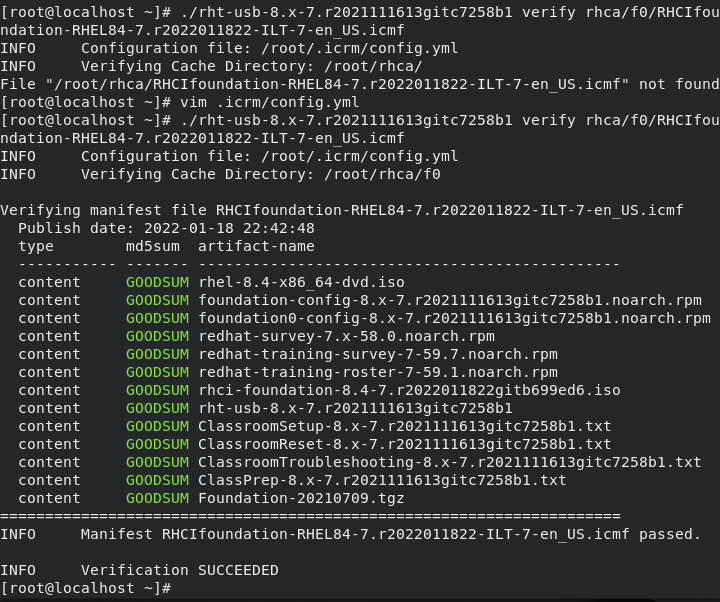This screenshot has width=720, height=602.
Task: Click the rhci-foundation-8.4-7 iso filename
Action: click(409, 390)
